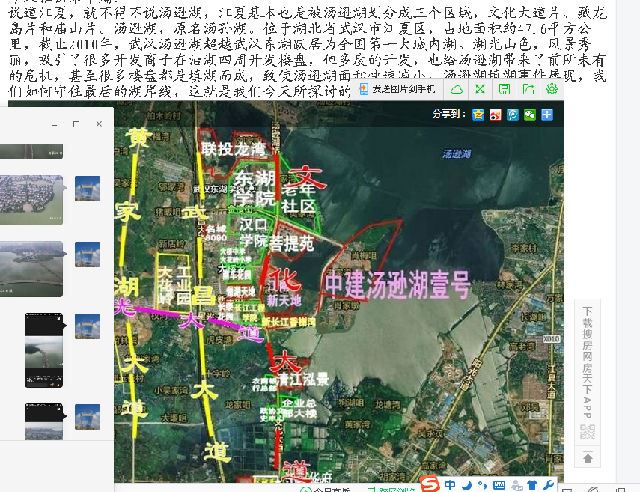The height and width of the screenshot is (492, 640).
Task: Click sender avatar beside the aerial town photo
Action: (x=87, y=189)
